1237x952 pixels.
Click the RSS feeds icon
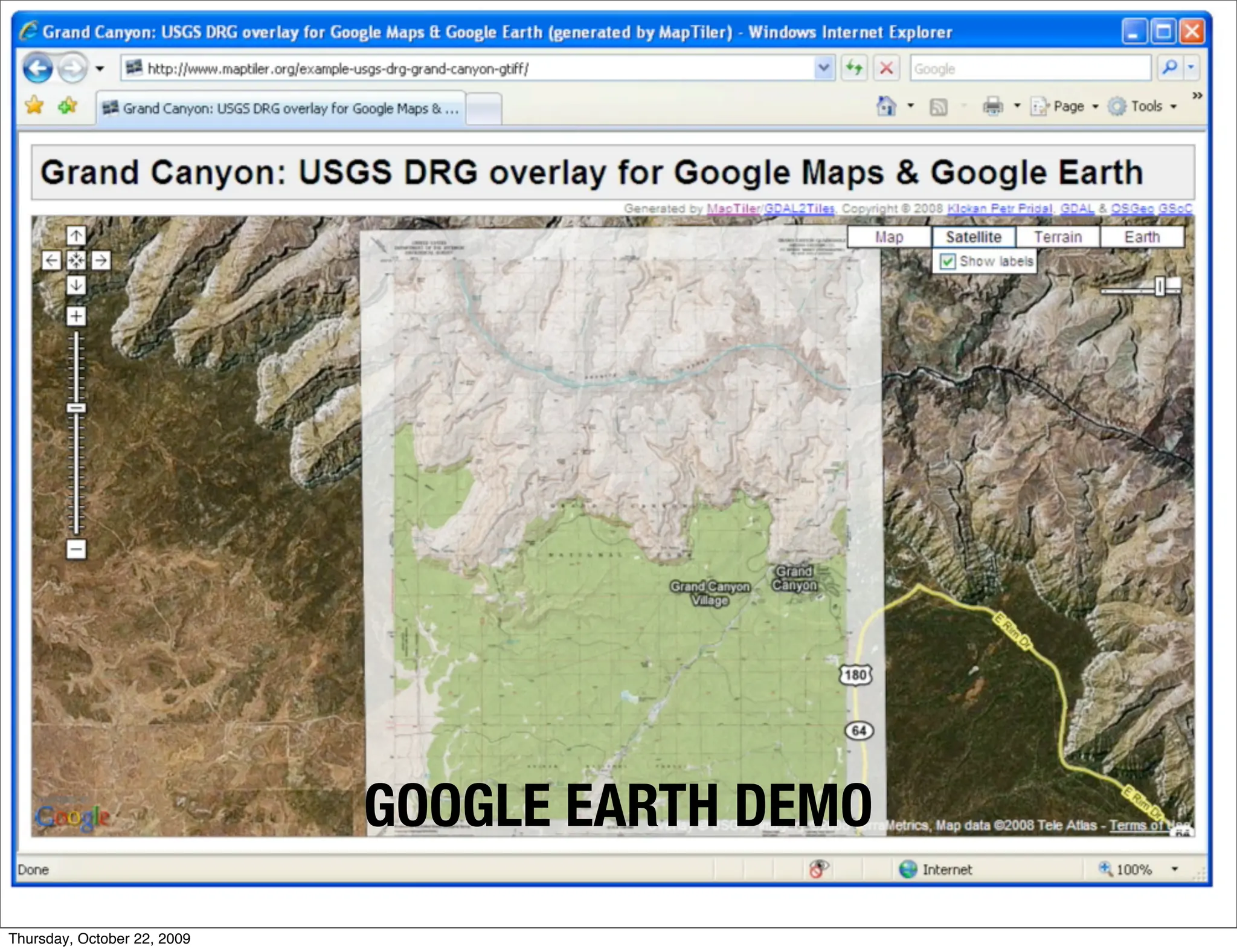click(x=938, y=107)
